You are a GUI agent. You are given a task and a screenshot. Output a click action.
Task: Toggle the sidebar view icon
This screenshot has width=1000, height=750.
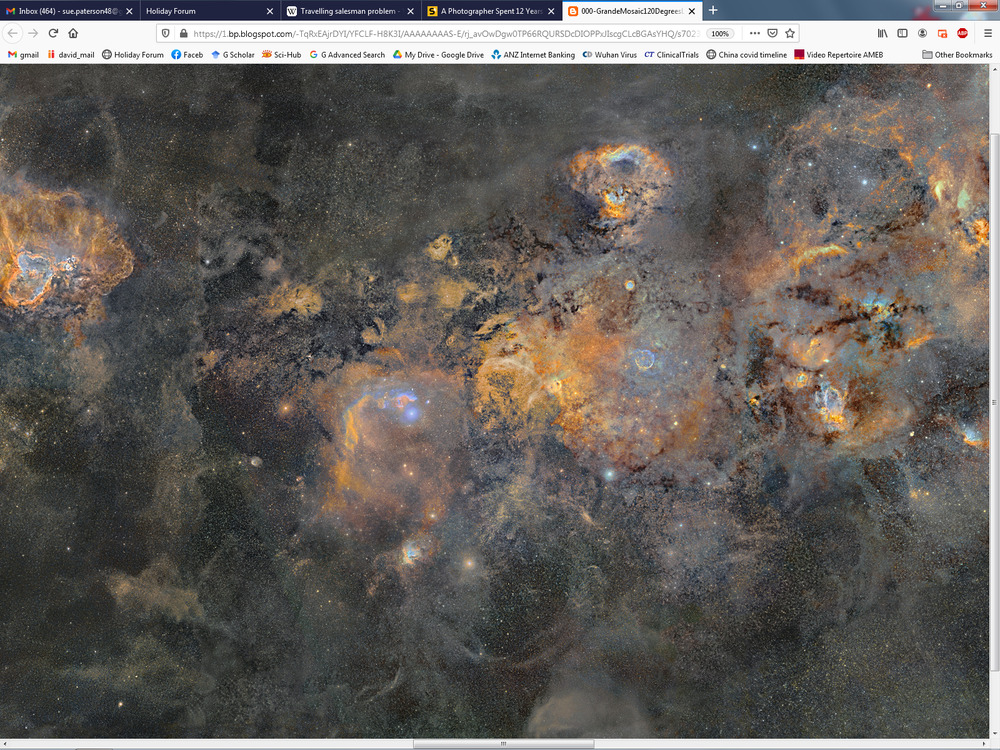click(x=902, y=33)
